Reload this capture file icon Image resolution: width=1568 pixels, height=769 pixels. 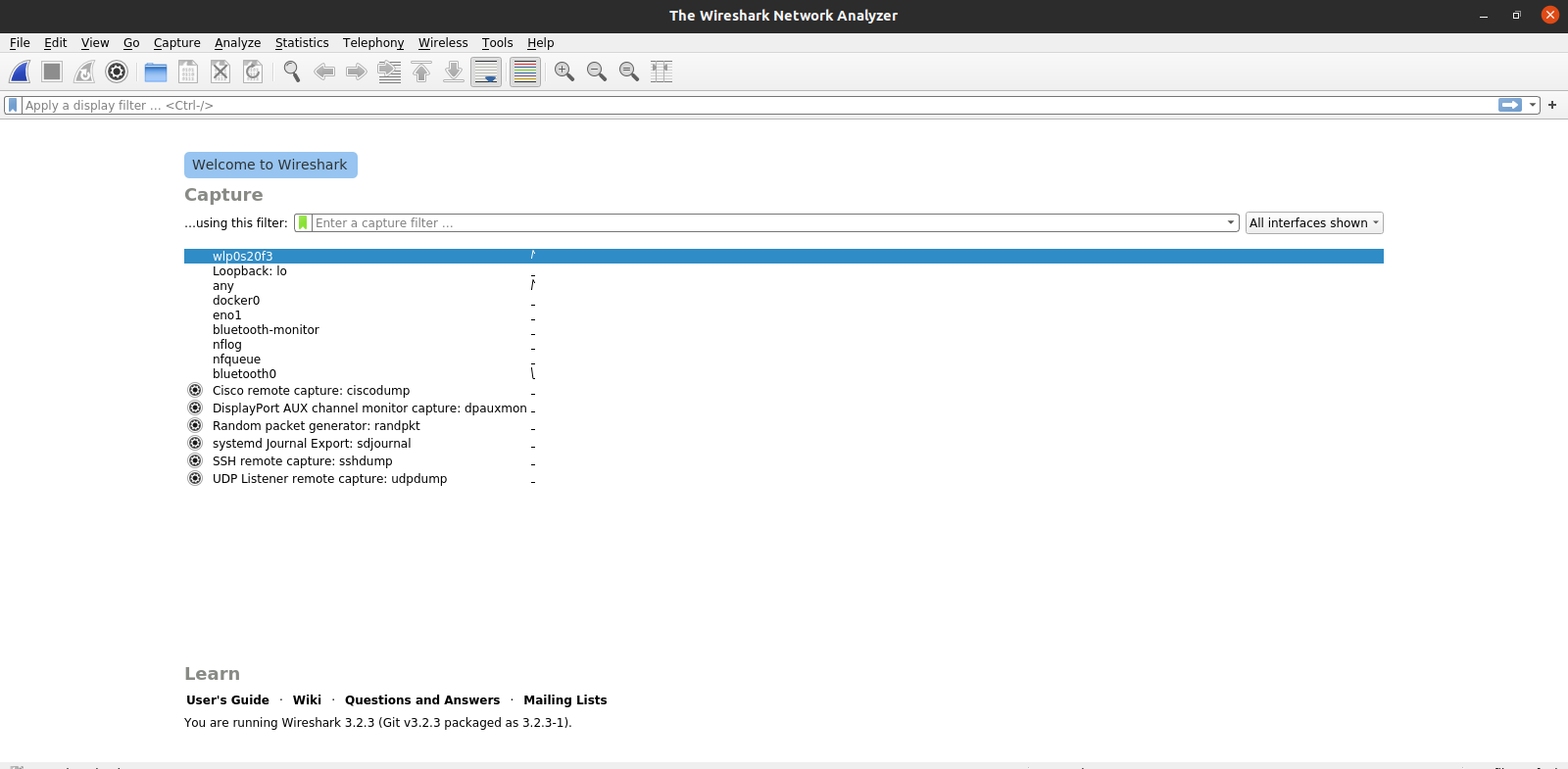253,72
